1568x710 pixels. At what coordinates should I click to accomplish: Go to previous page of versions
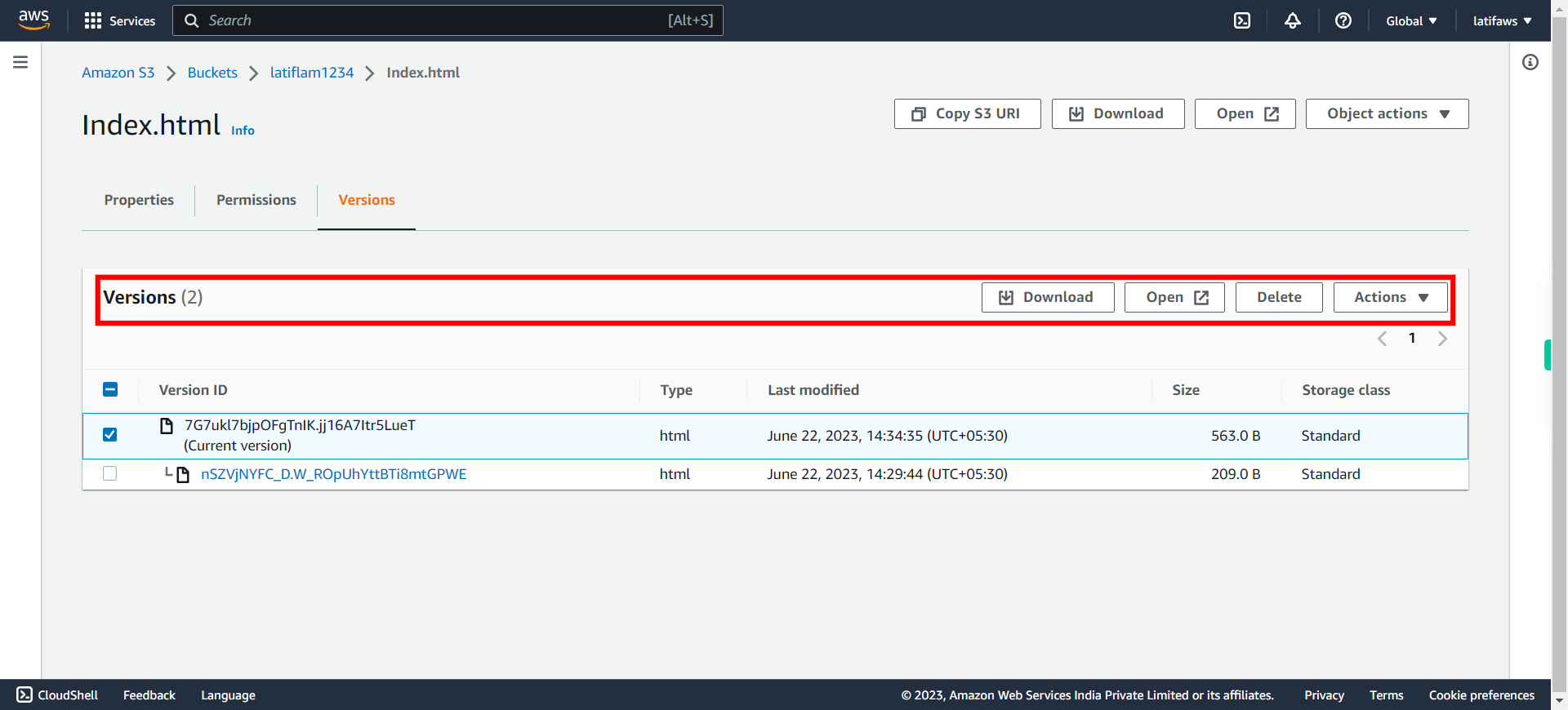tap(1382, 339)
